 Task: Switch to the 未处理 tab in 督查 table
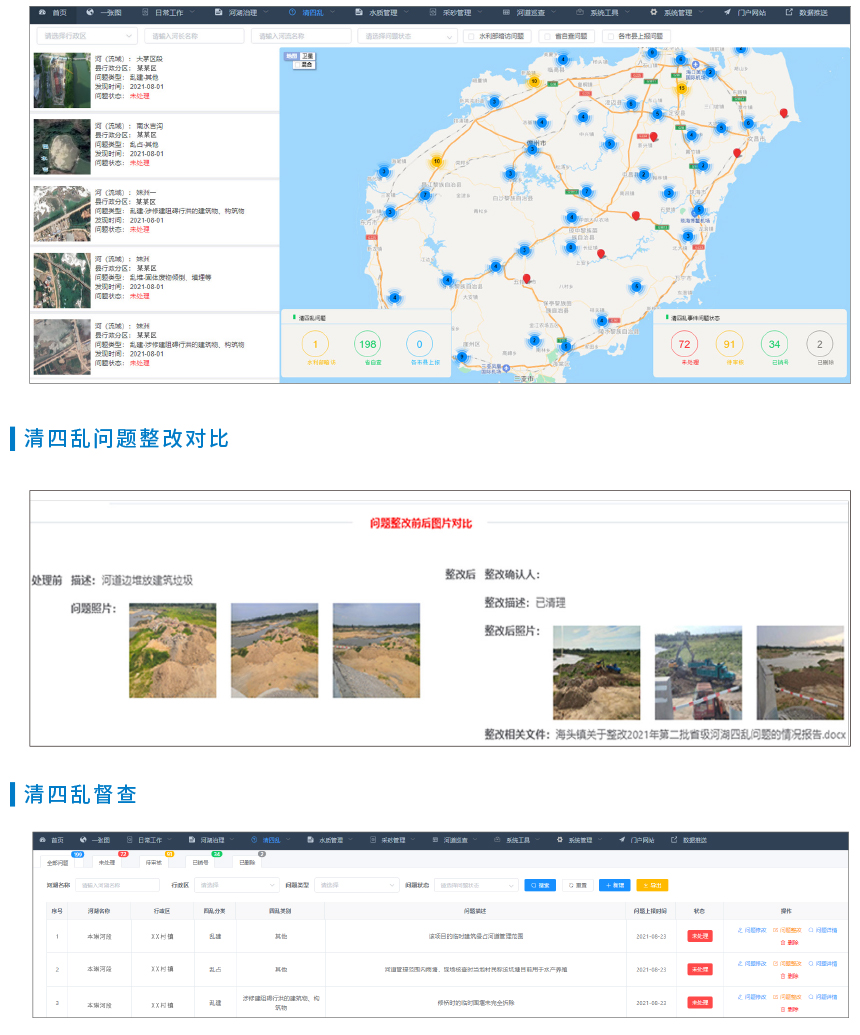point(105,861)
